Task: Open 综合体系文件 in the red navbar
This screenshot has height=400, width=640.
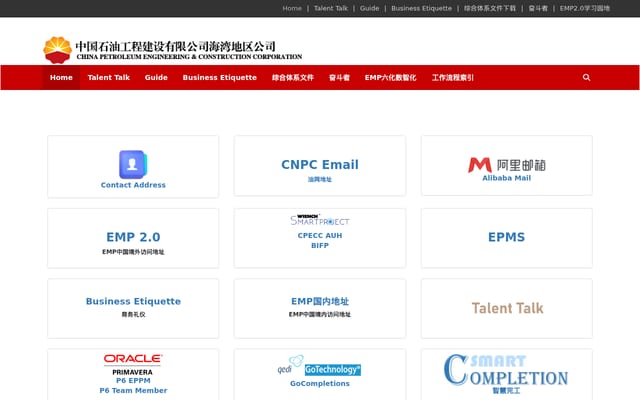Action: click(293, 78)
